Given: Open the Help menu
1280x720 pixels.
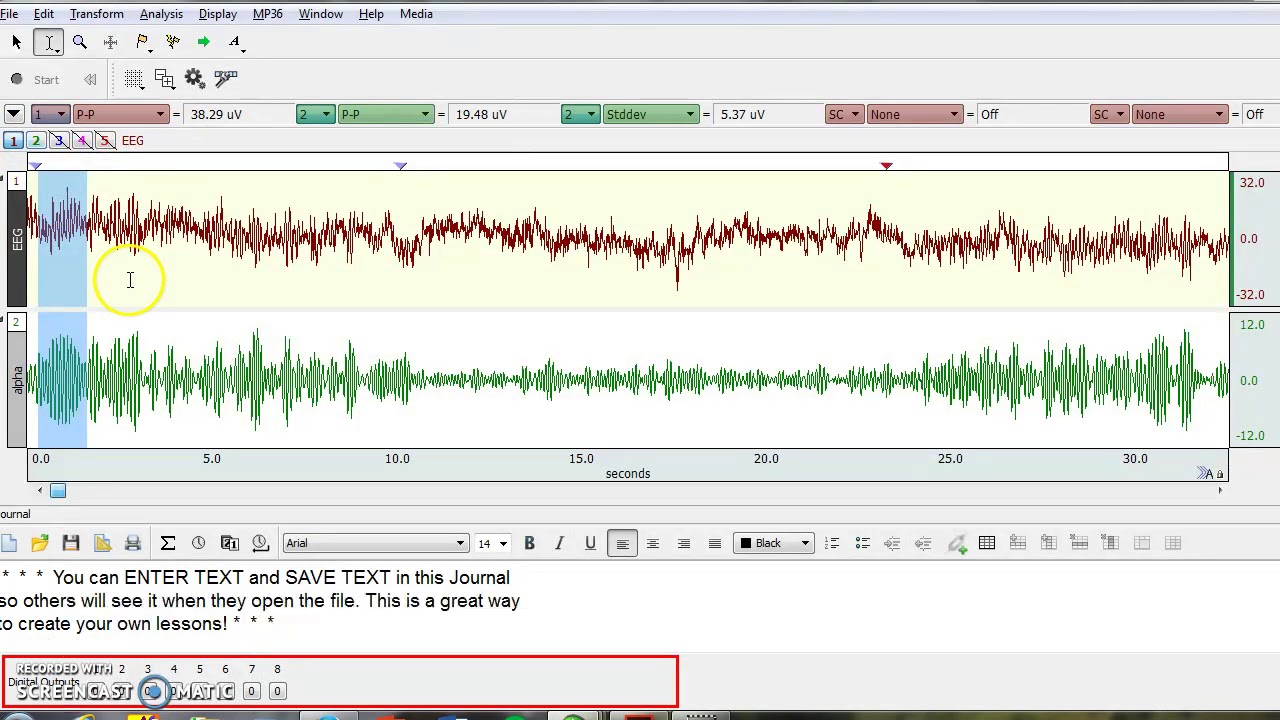Looking at the screenshot, I should tap(371, 14).
